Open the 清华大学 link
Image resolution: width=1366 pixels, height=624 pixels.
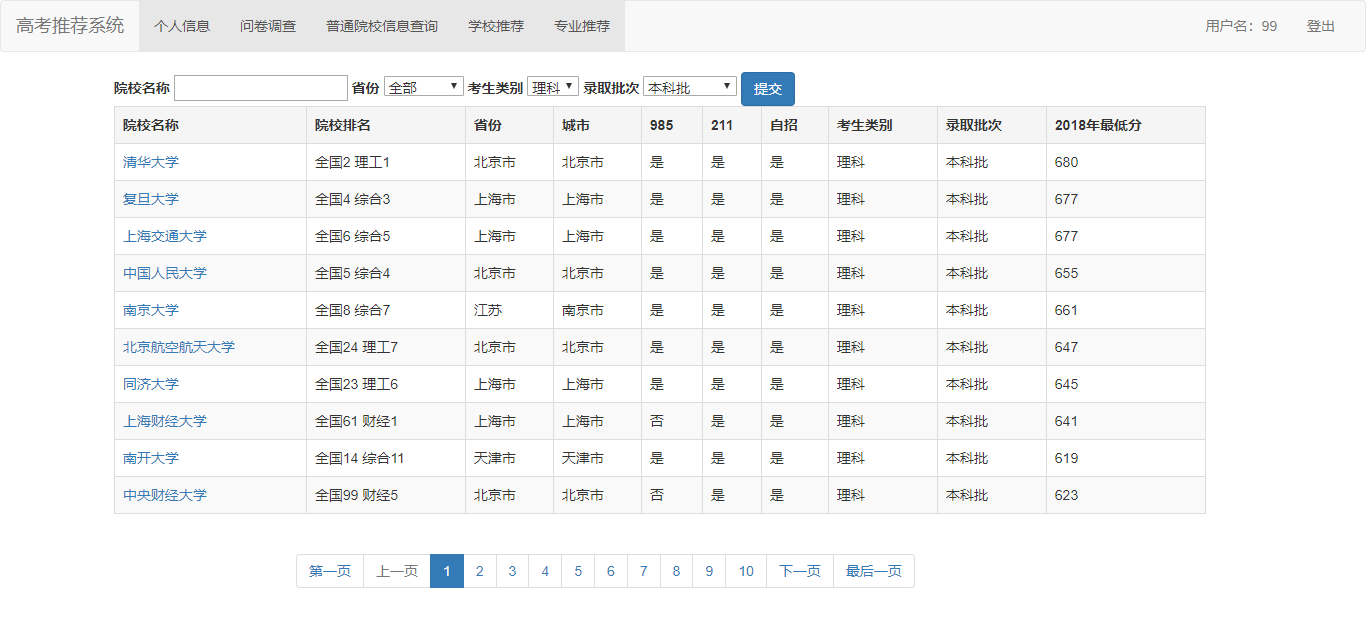coord(151,162)
